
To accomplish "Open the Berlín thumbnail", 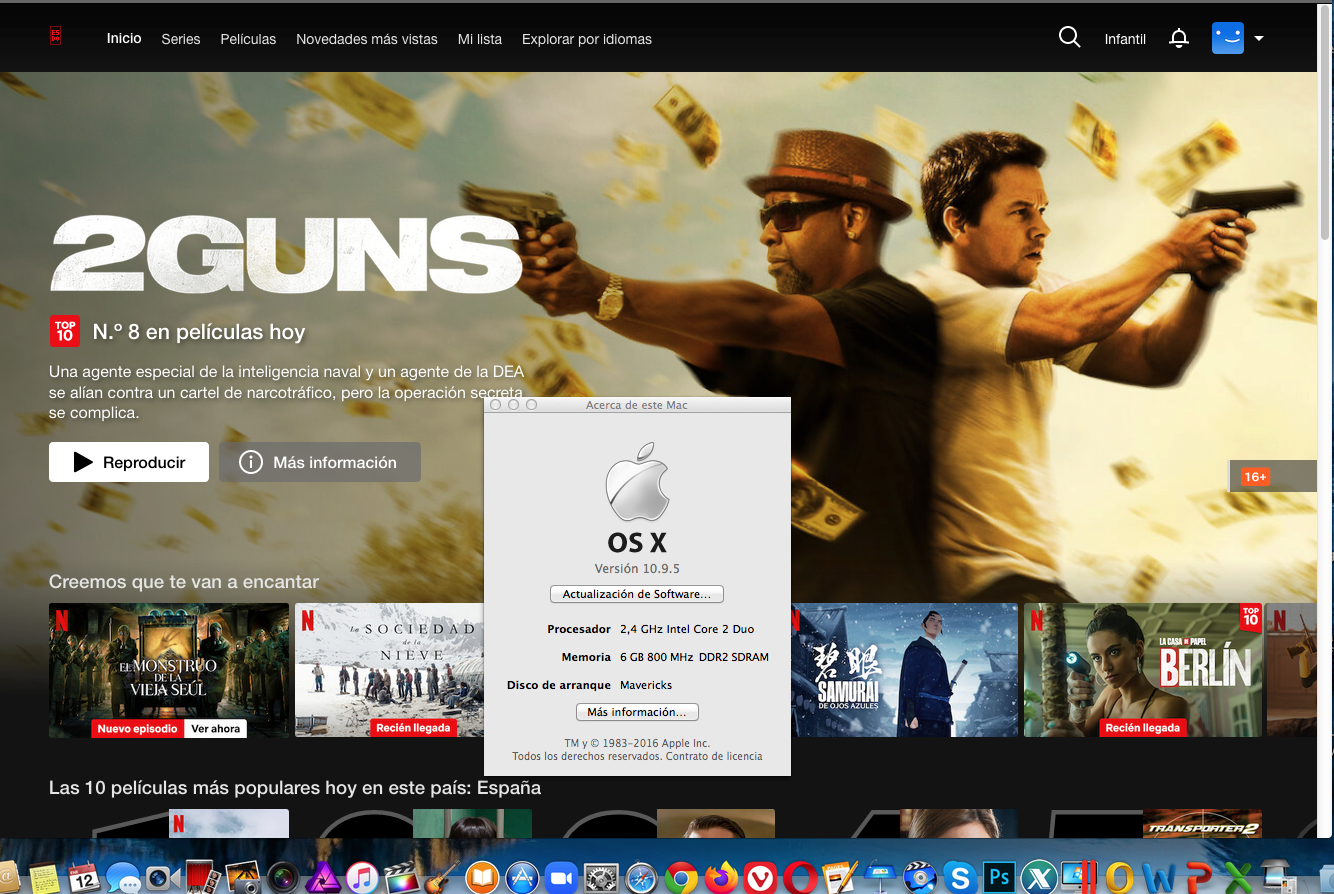I will 1143,670.
